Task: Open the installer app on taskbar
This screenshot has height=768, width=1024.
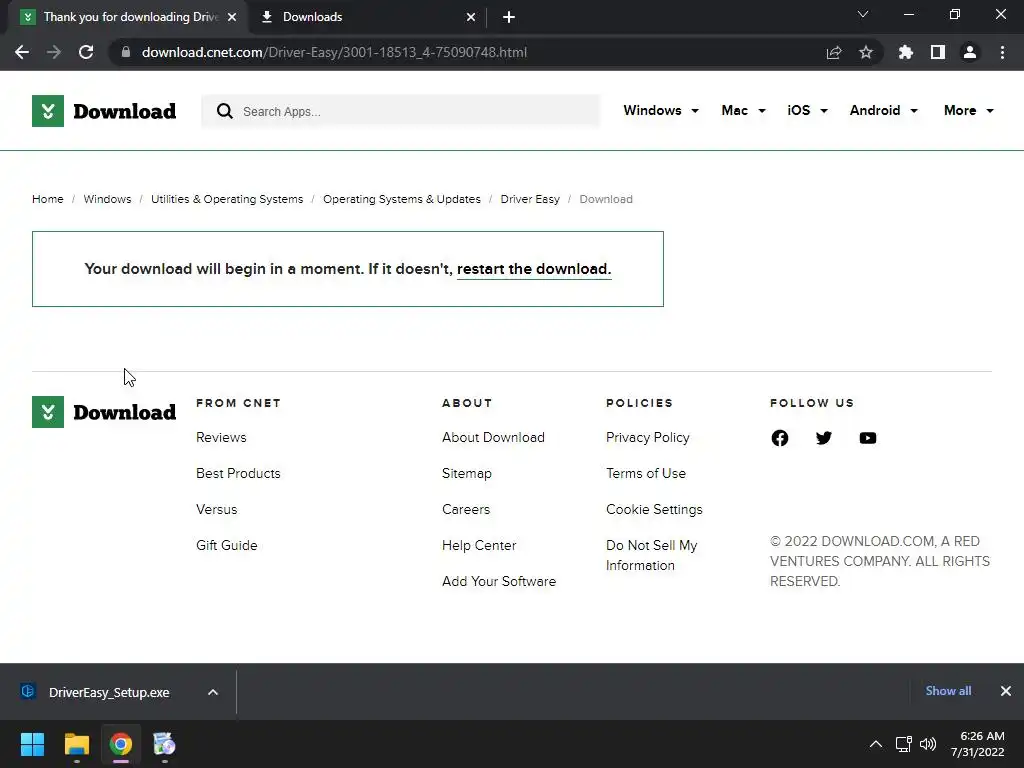Action: tap(165, 744)
